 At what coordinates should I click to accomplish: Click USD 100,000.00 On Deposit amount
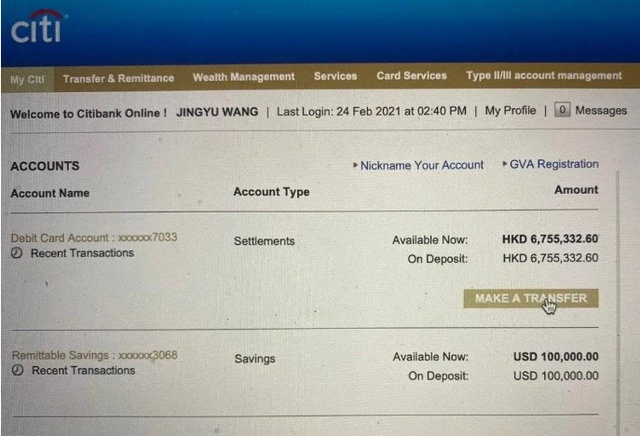(x=556, y=376)
